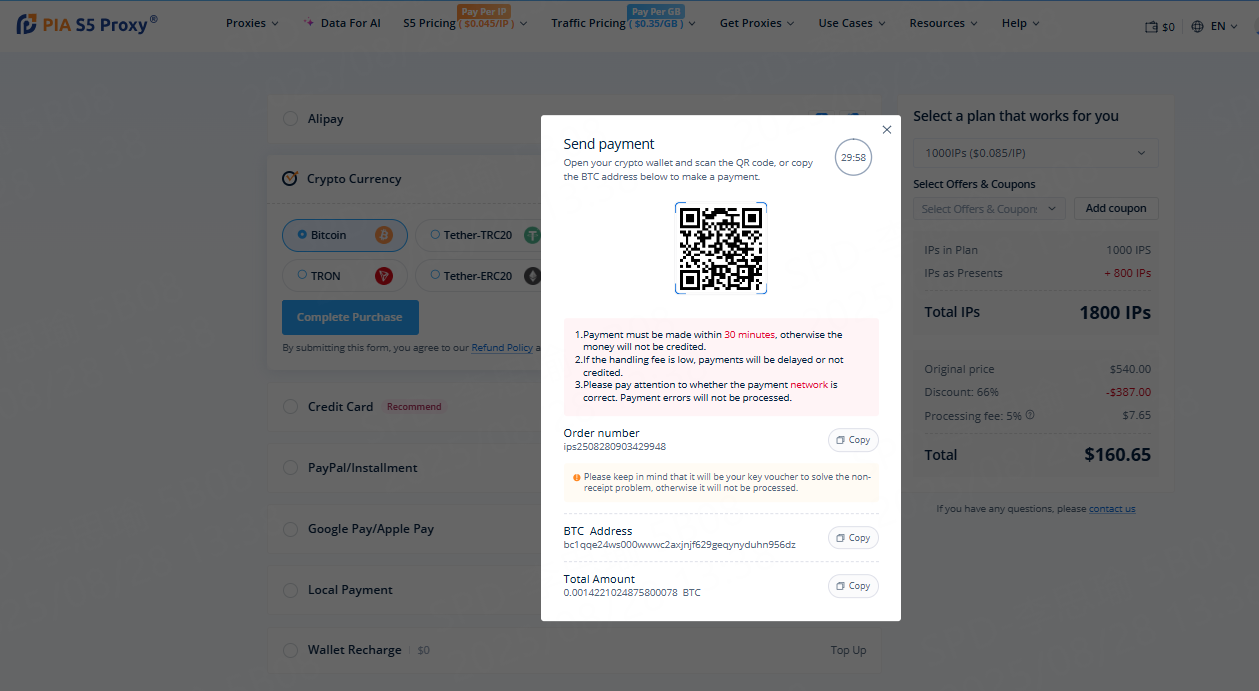1259x691 pixels.
Task: Click the globe language icon
Action: pos(1198,27)
